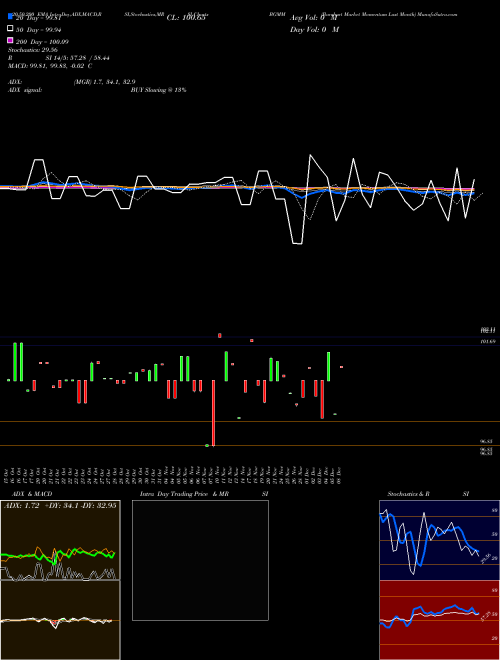Image resolution: width=500 pixels, height=660 pixels.
Task: Click the 'SI 14/3: 57.28 / 58.44' reading
Action: pos(77,58)
